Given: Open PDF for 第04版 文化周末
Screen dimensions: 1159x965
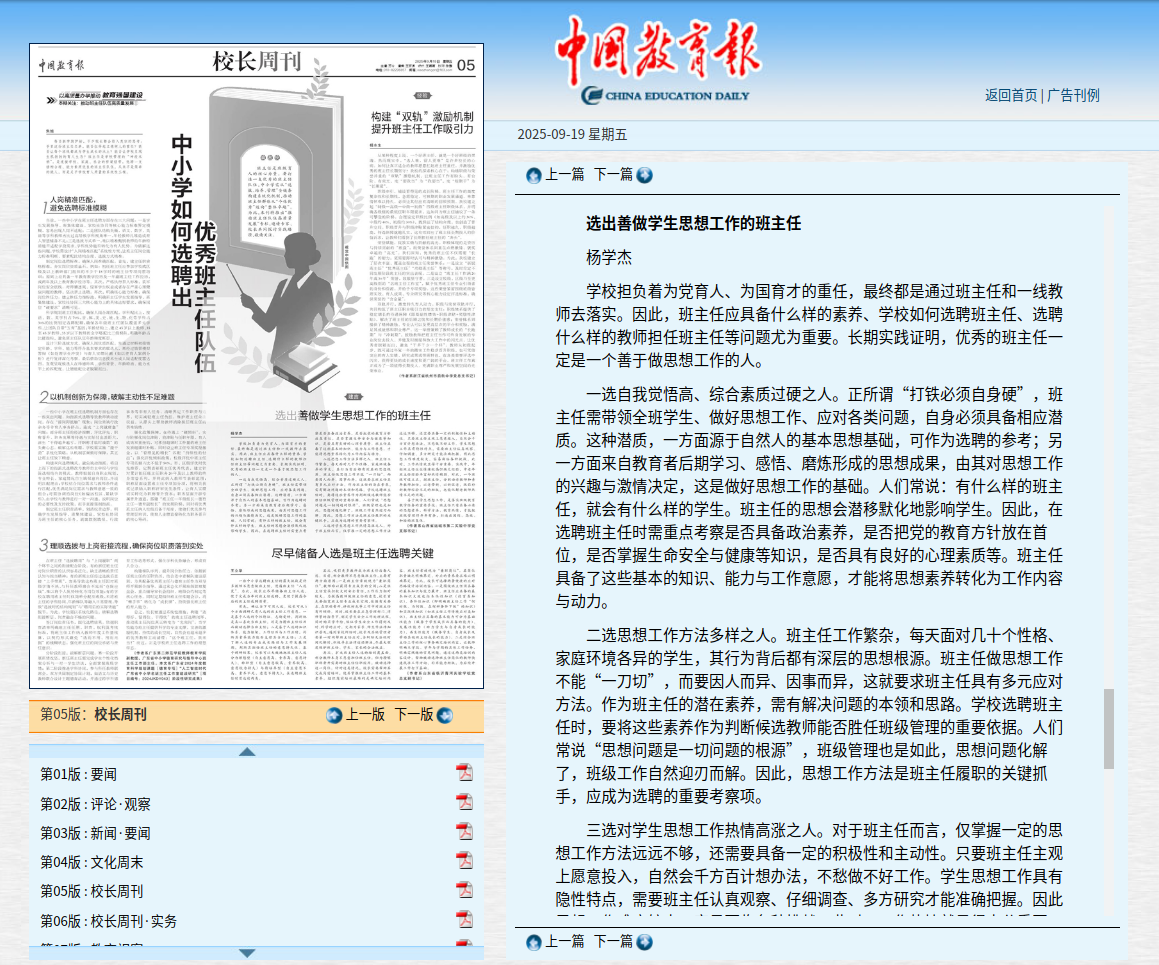Looking at the screenshot, I should coord(464,861).
